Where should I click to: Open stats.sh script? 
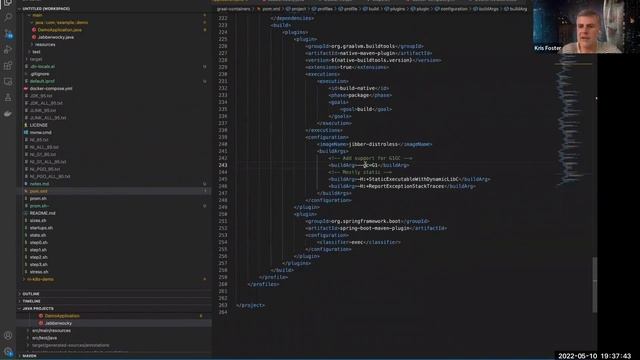tap(38, 235)
